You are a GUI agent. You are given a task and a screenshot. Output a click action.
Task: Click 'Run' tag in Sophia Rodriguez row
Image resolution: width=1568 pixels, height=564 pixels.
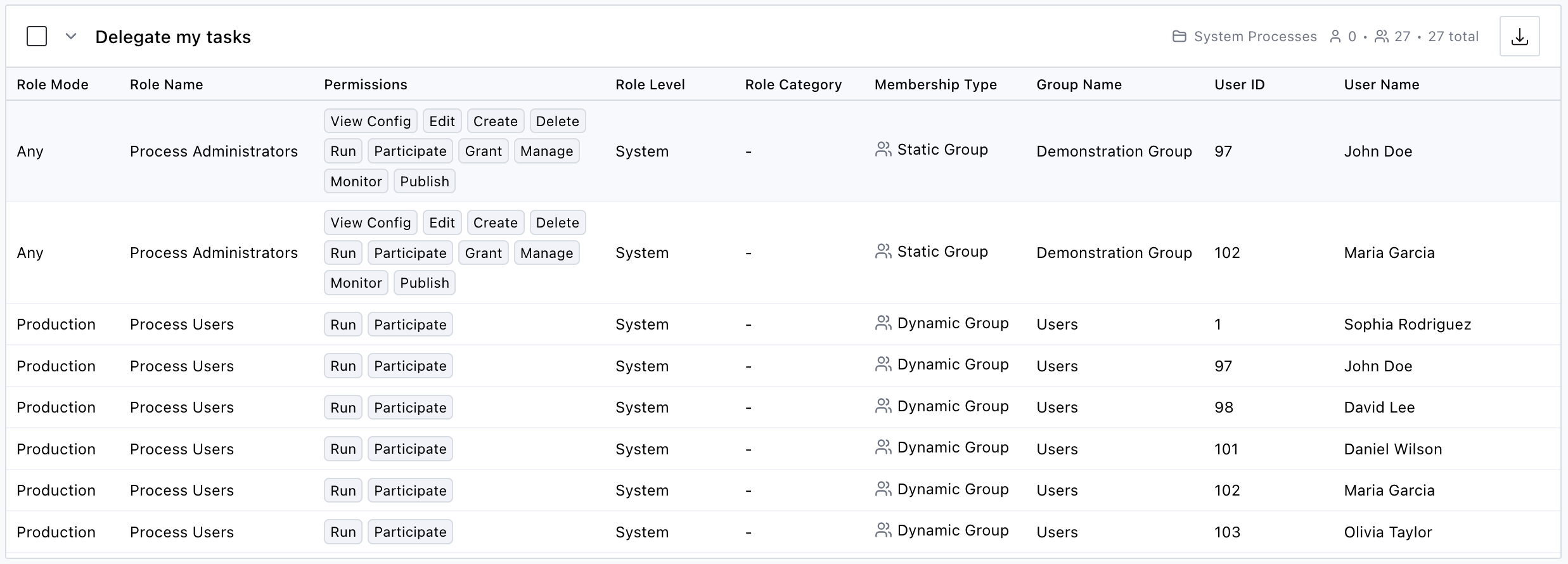[x=343, y=324]
